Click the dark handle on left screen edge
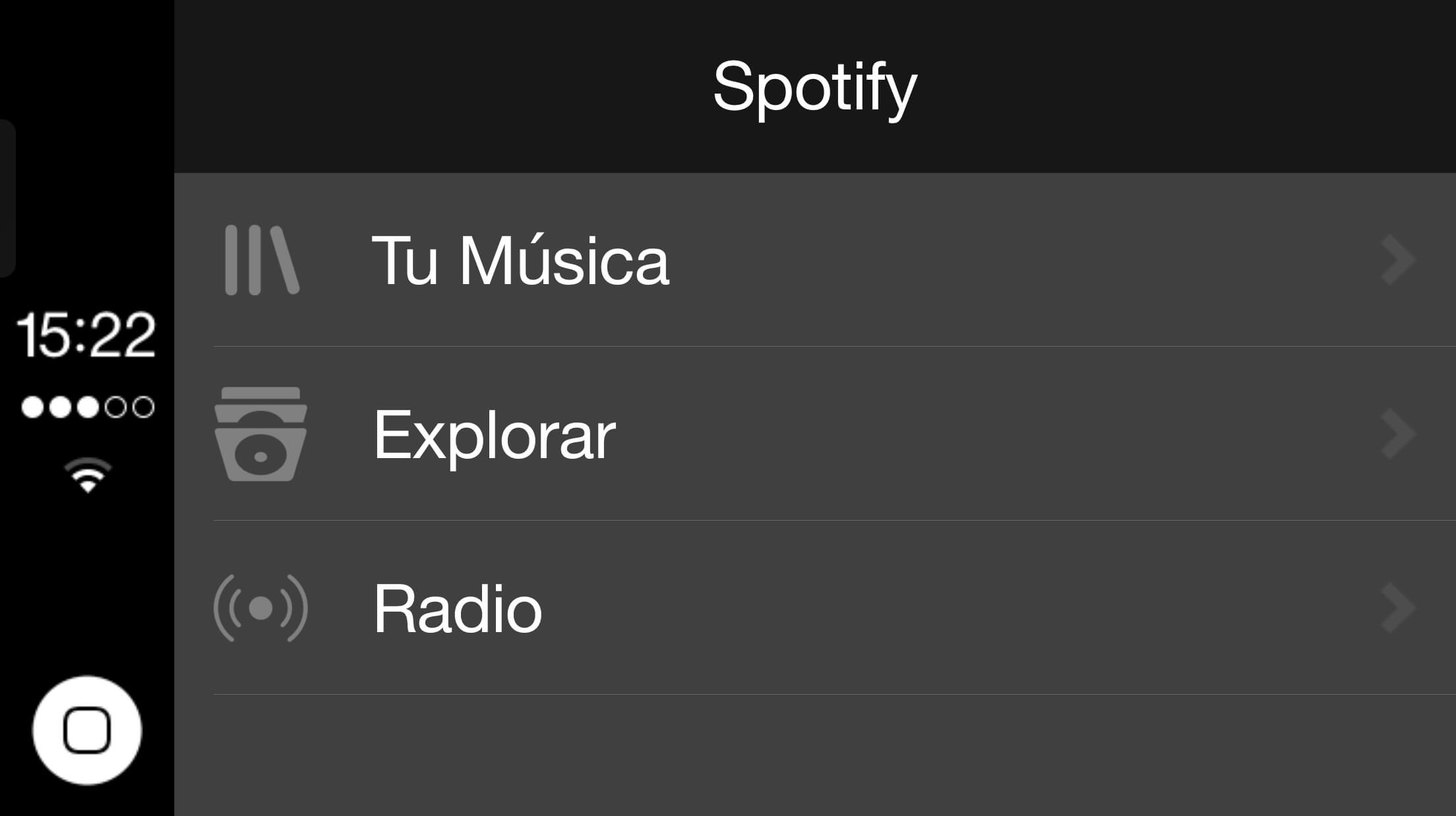1456x816 pixels. click(7, 198)
